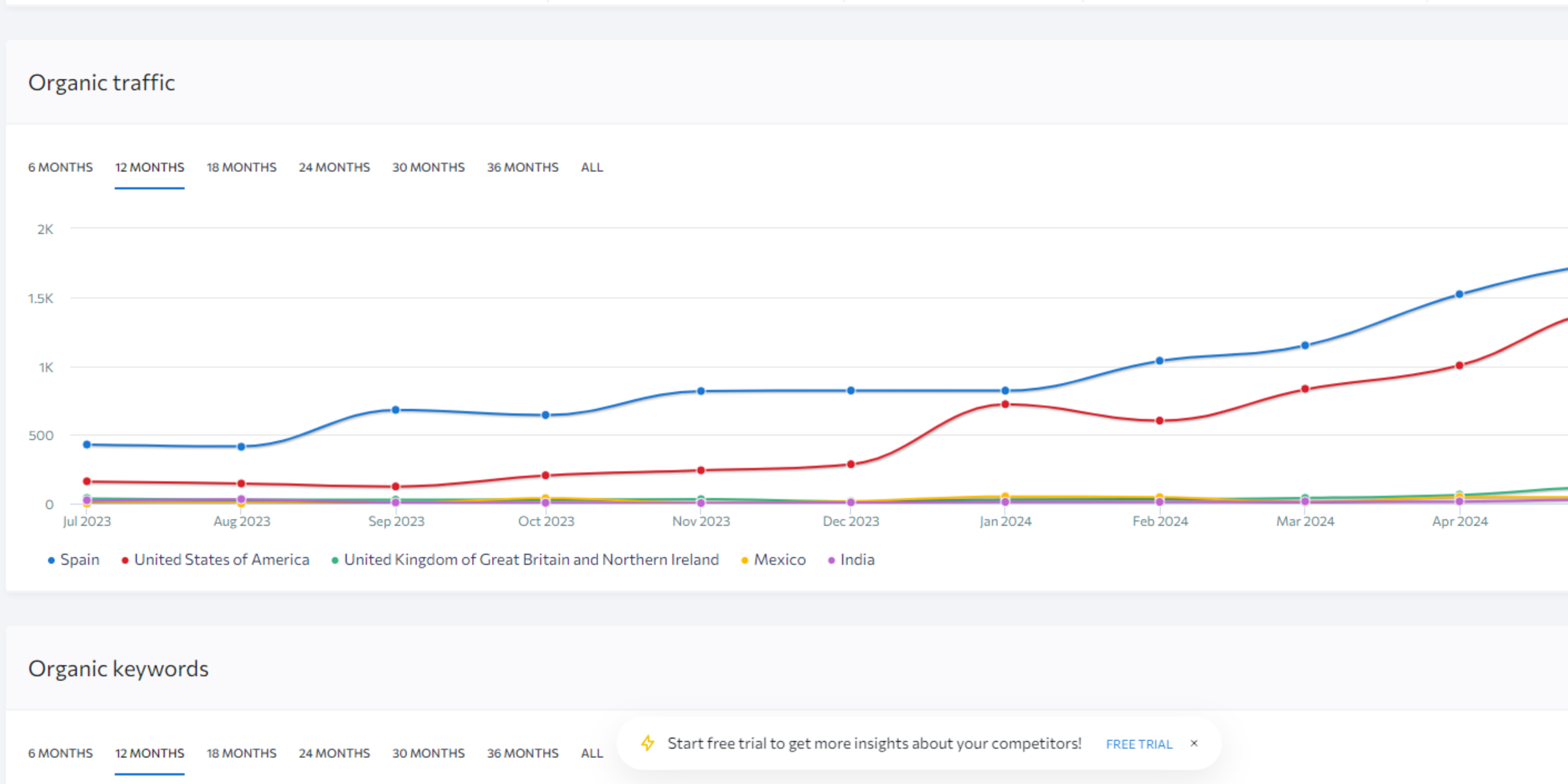1568x784 pixels.
Task: Select 36 MONTHS tab in Organic traffic
Action: point(523,167)
